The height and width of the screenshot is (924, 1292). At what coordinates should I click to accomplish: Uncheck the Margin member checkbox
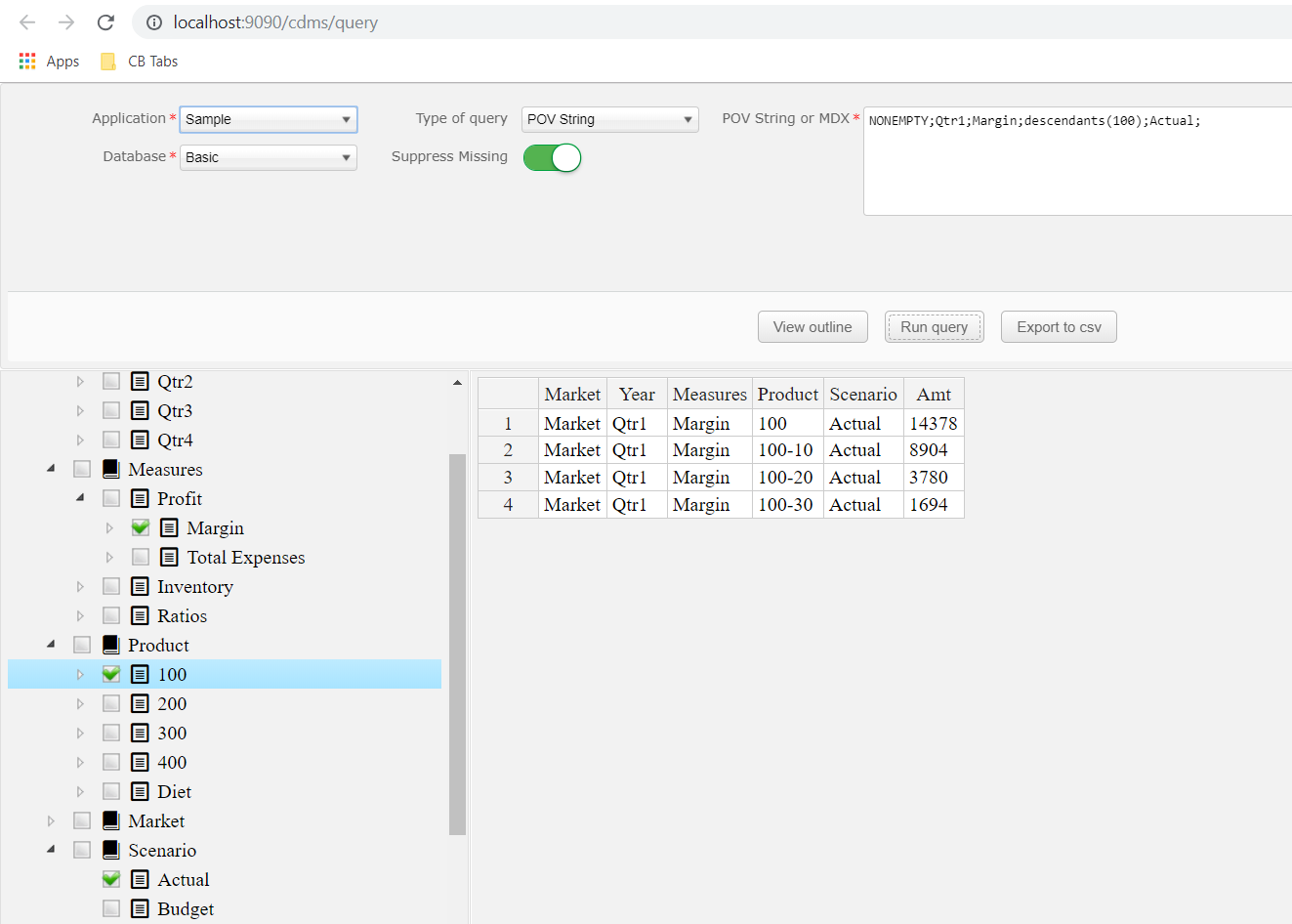point(140,526)
